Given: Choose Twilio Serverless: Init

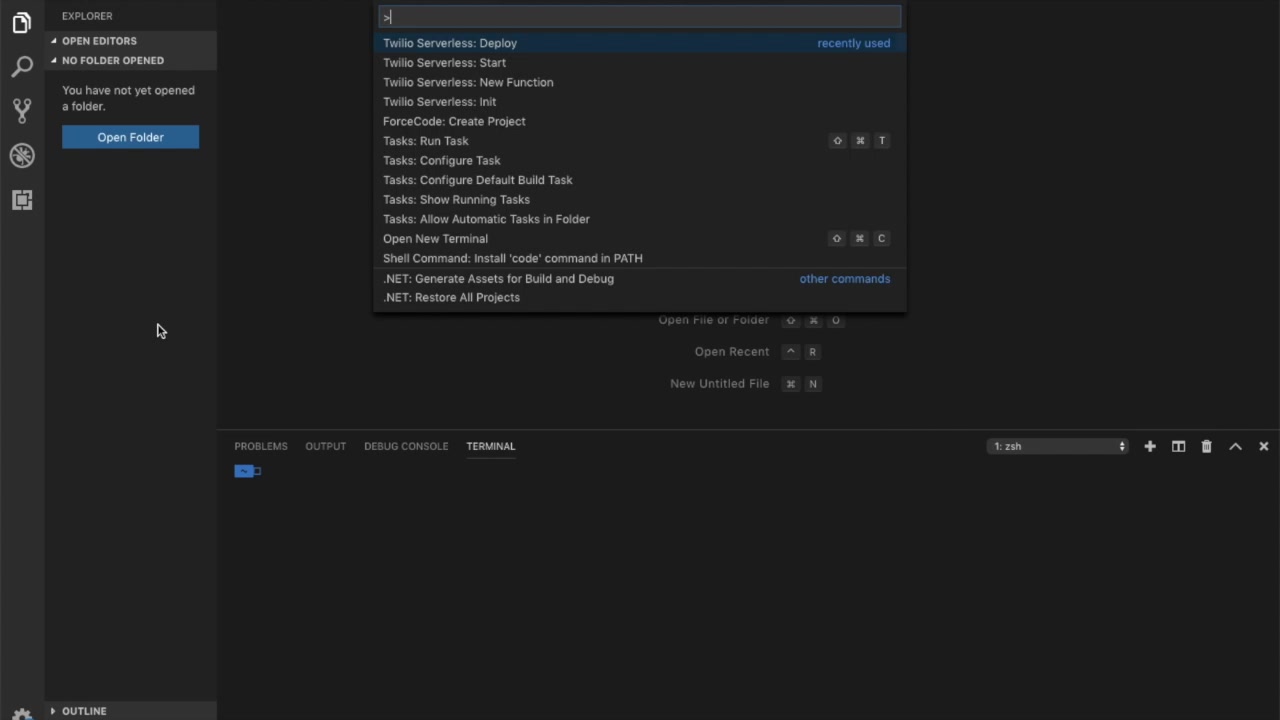Looking at the screenshot, I should pos(640,102).
